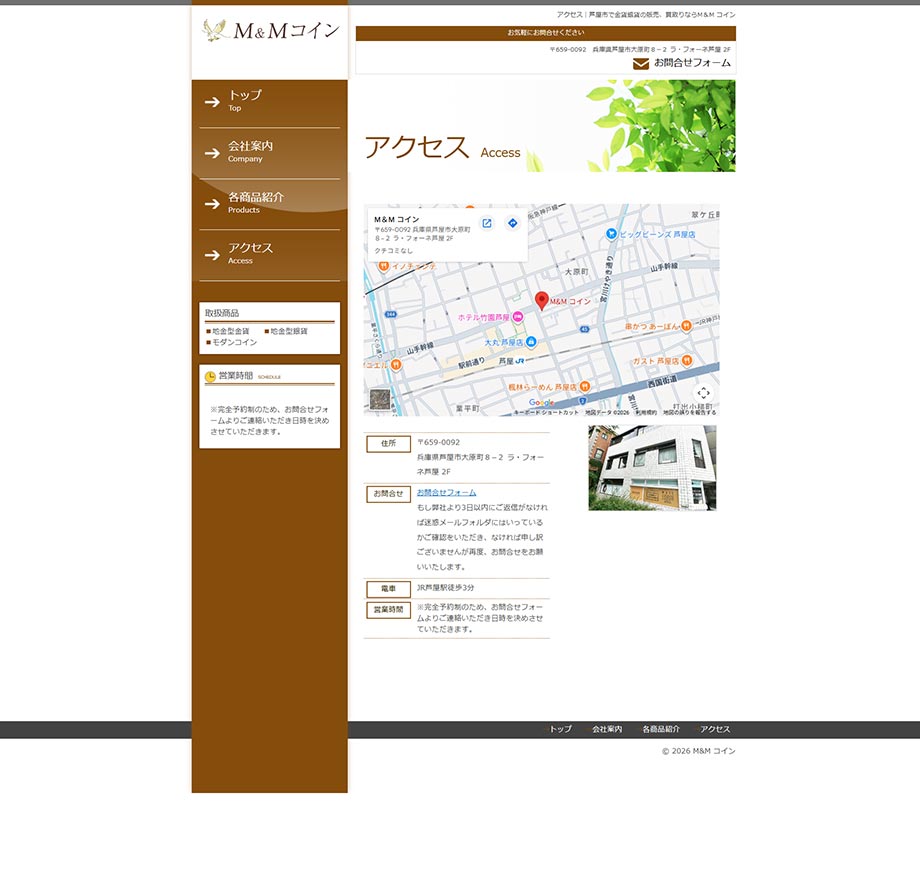
Task: Click the イノチェンテ restaurant marker
Action: [384, 266]
